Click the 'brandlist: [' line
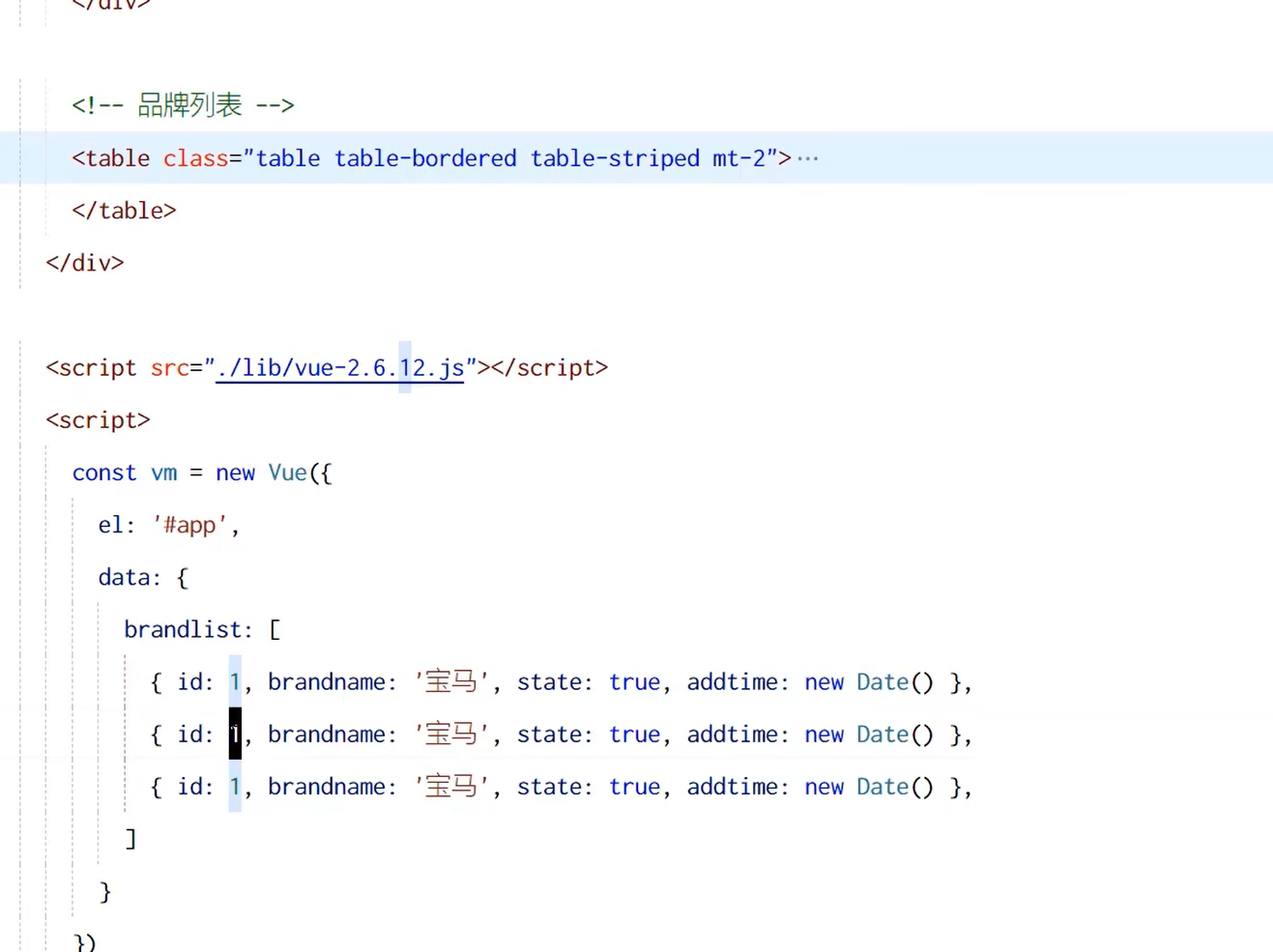The width and height of the screenshot is (1273, 952). click(x=202, y=630)
